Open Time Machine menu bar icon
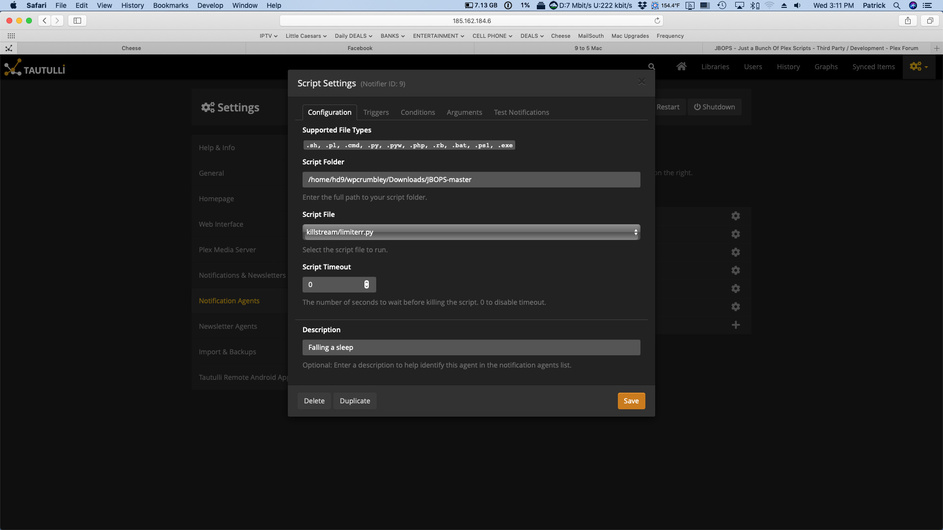This screenshot has height=530, width=943. point(722,5)
